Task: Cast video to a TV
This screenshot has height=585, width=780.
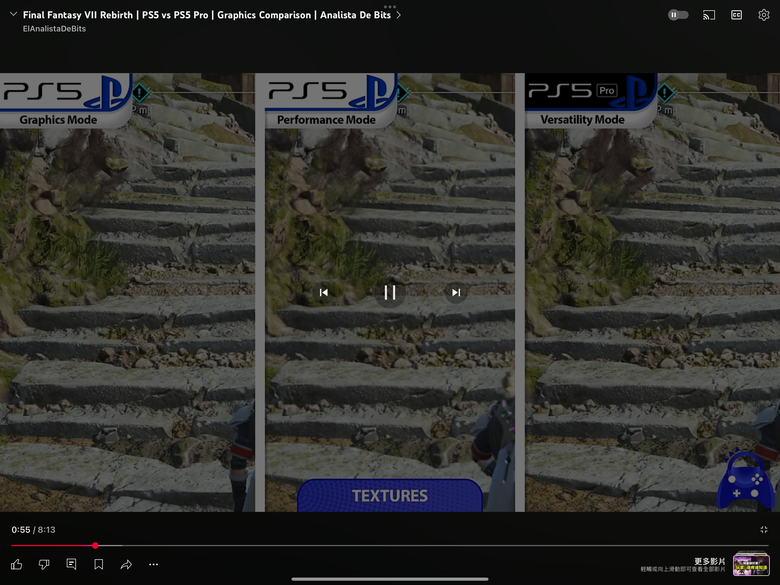Action: pyautogui.click(x=709, y=15)
